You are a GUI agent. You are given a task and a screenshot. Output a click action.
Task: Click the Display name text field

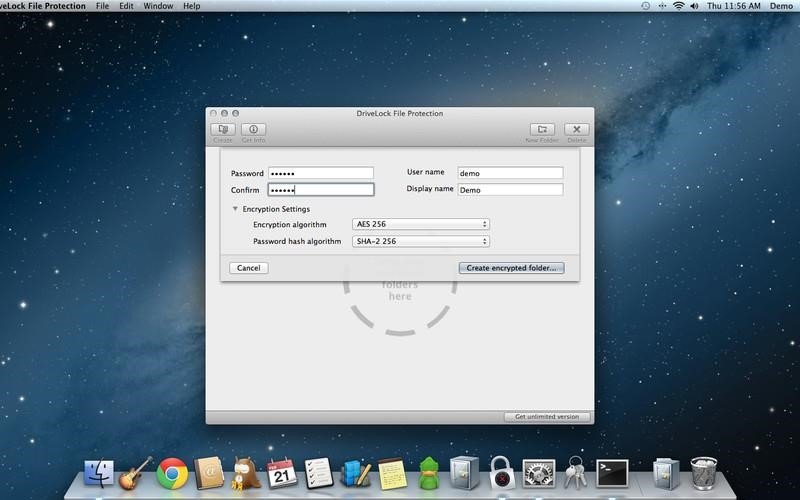[x=510, y=189]
